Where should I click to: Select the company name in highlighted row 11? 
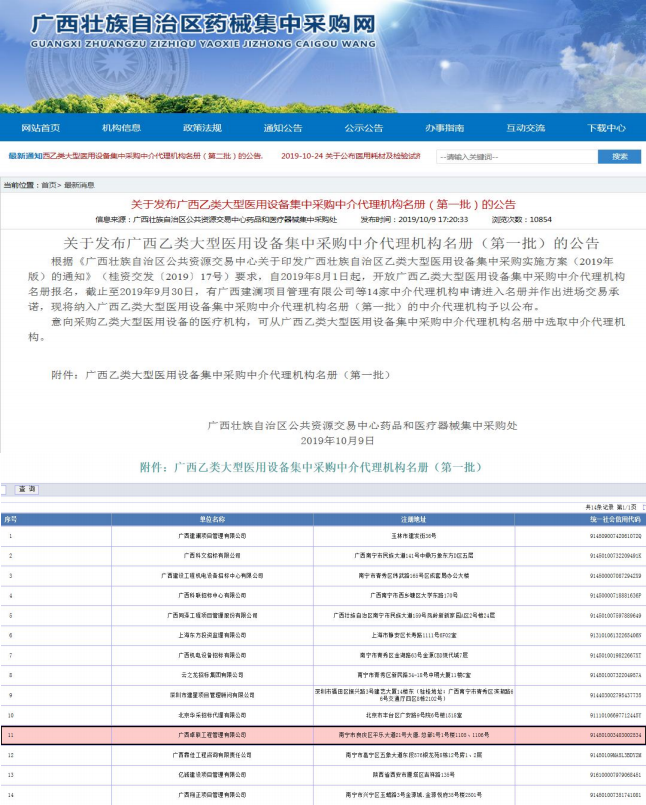[212, 735]
